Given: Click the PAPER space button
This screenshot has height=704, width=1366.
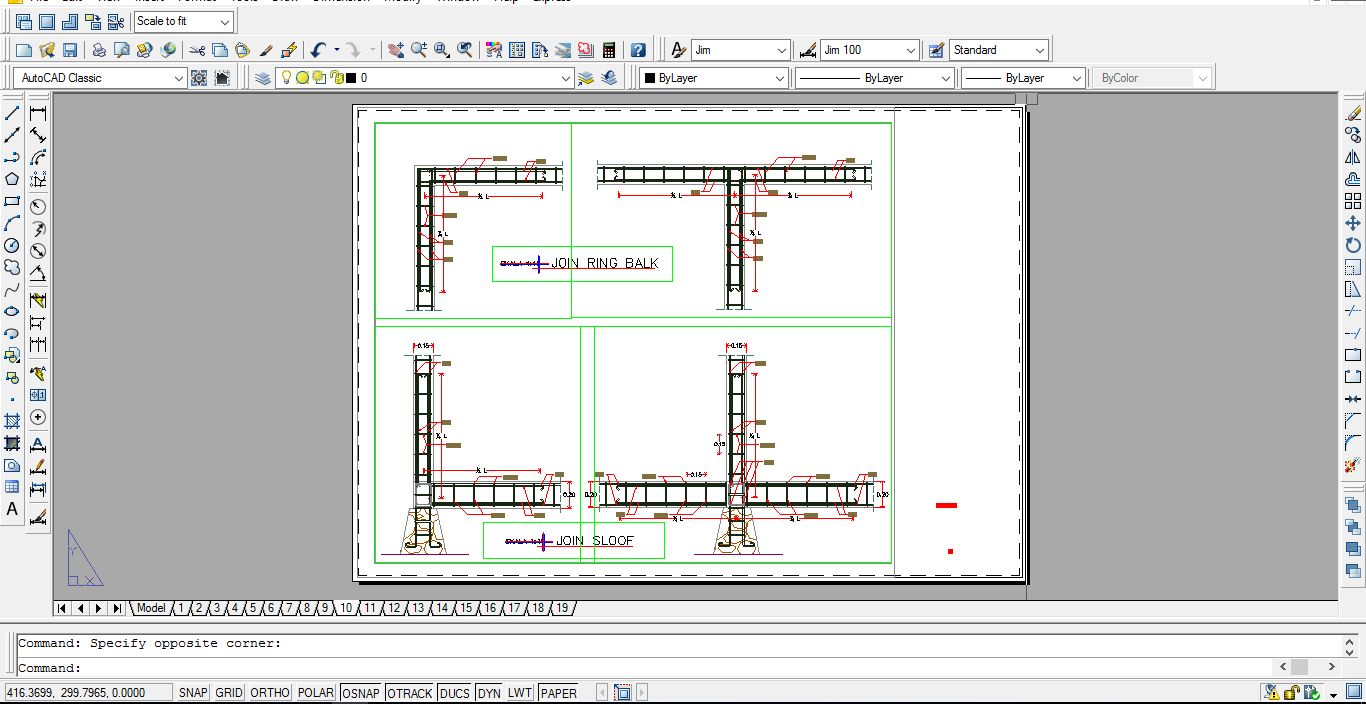Looking at the screenshot, I should (x=559, y=693).
